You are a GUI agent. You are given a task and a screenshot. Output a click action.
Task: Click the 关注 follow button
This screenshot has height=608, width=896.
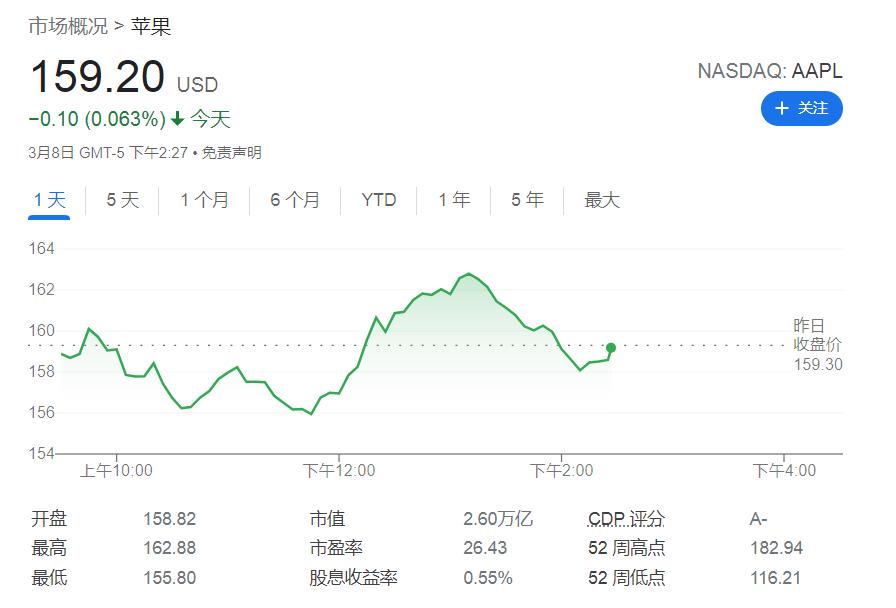801,108
